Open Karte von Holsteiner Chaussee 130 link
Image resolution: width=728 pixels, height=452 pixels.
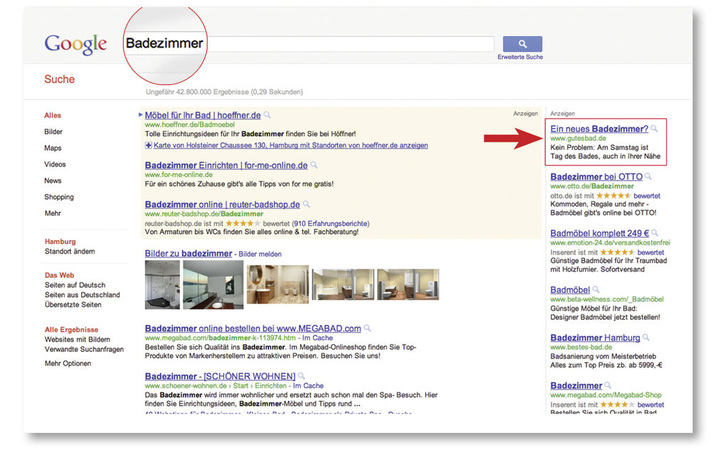click(291, 145)
